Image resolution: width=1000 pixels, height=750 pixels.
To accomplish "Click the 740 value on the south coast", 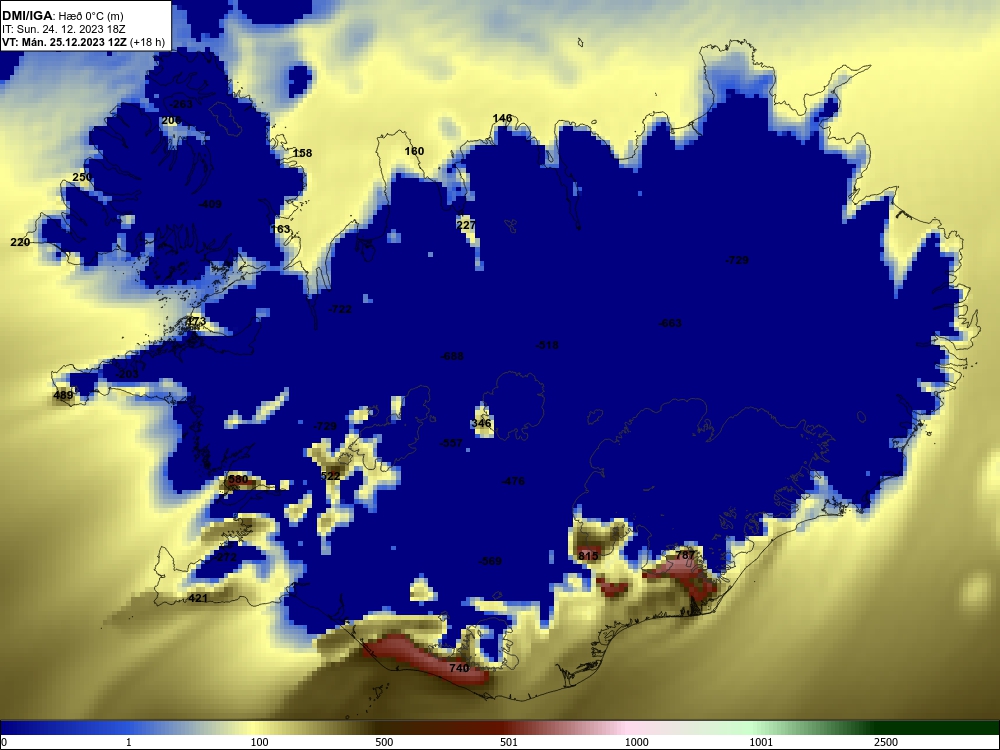I will click(459, 668).
